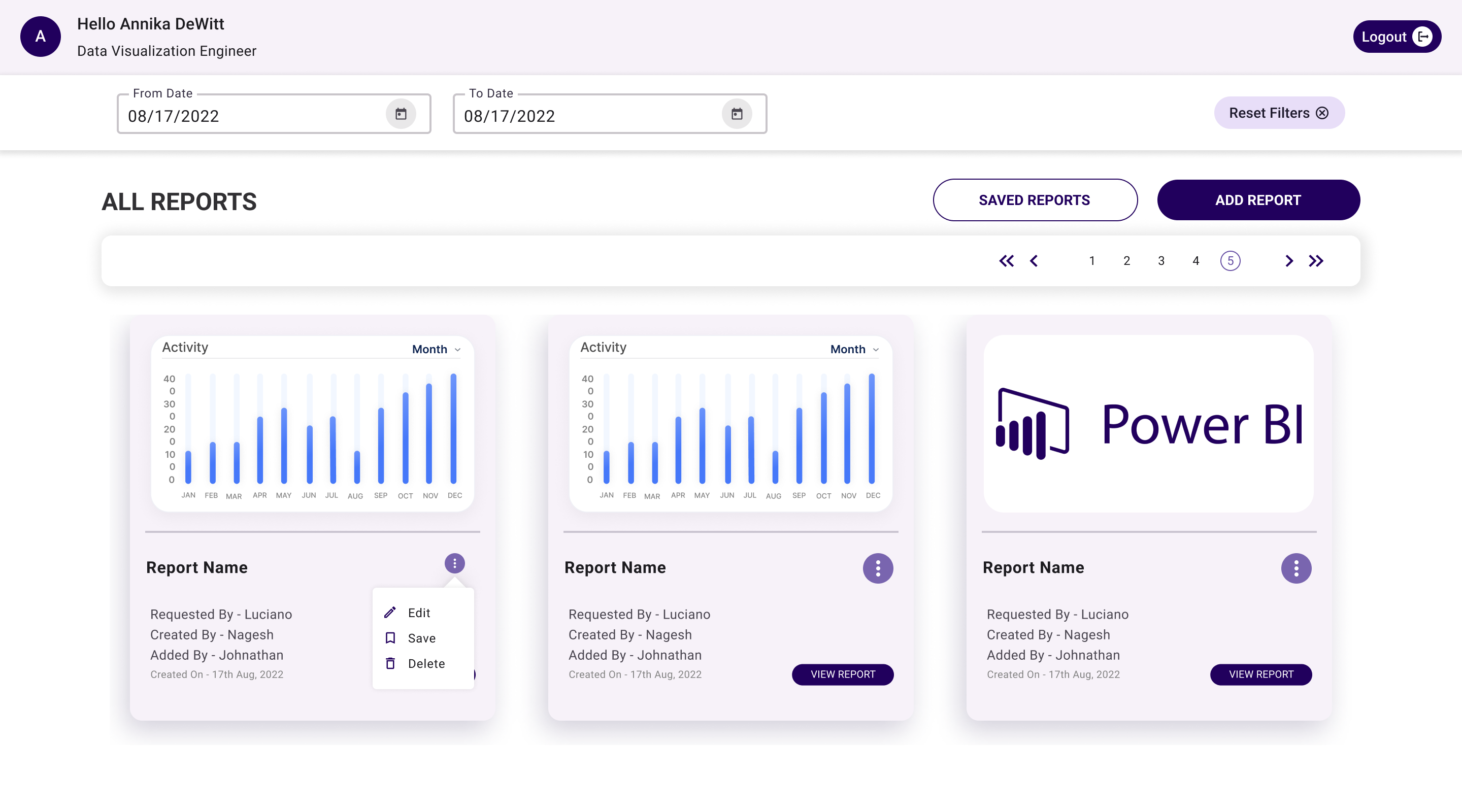The width and height of the screenshot is (1462, 812).
Task: Choose Delete from the report context menu
Action: click(423, 664)
